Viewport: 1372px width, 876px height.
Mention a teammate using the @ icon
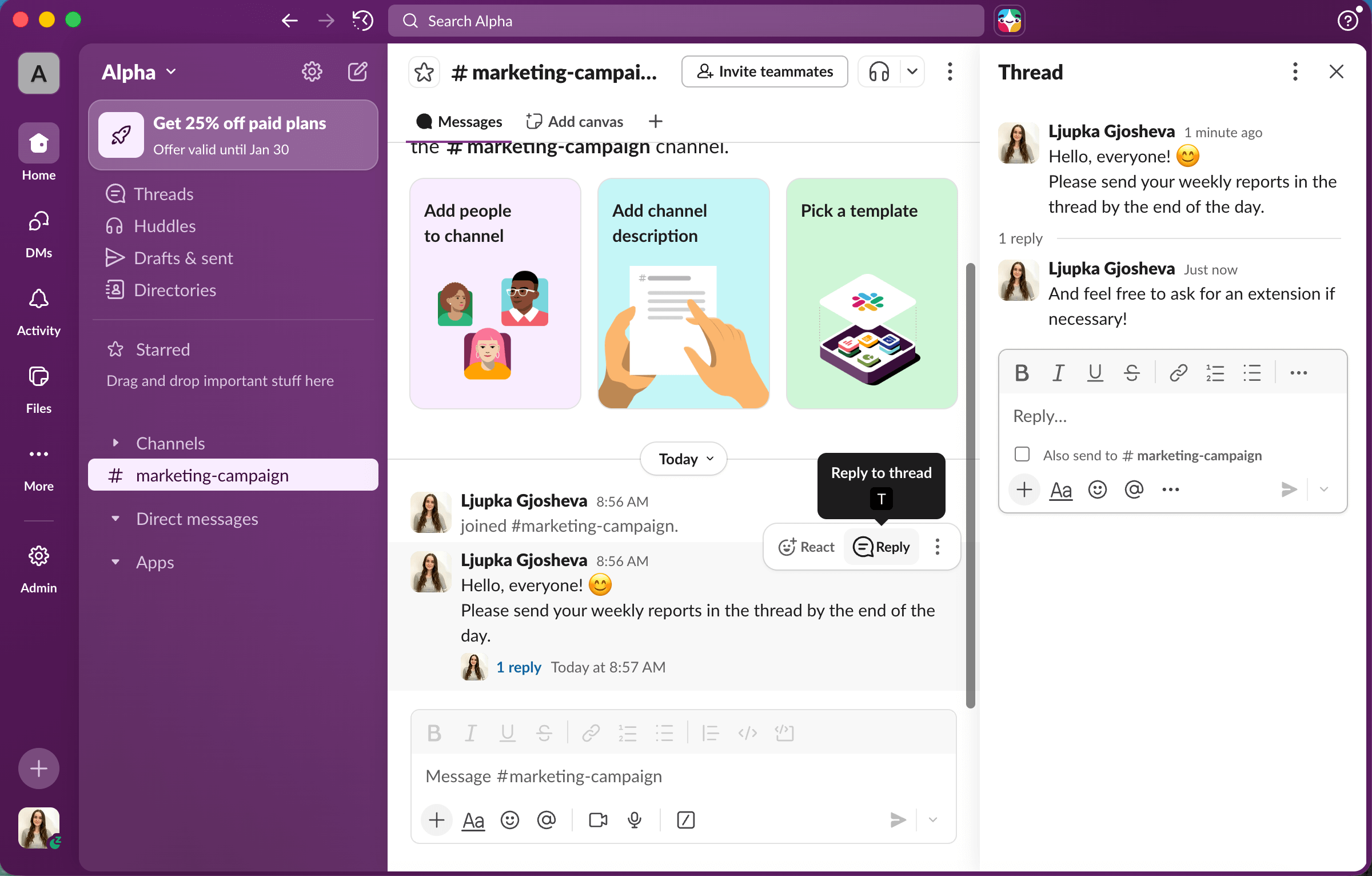[547, 820]
